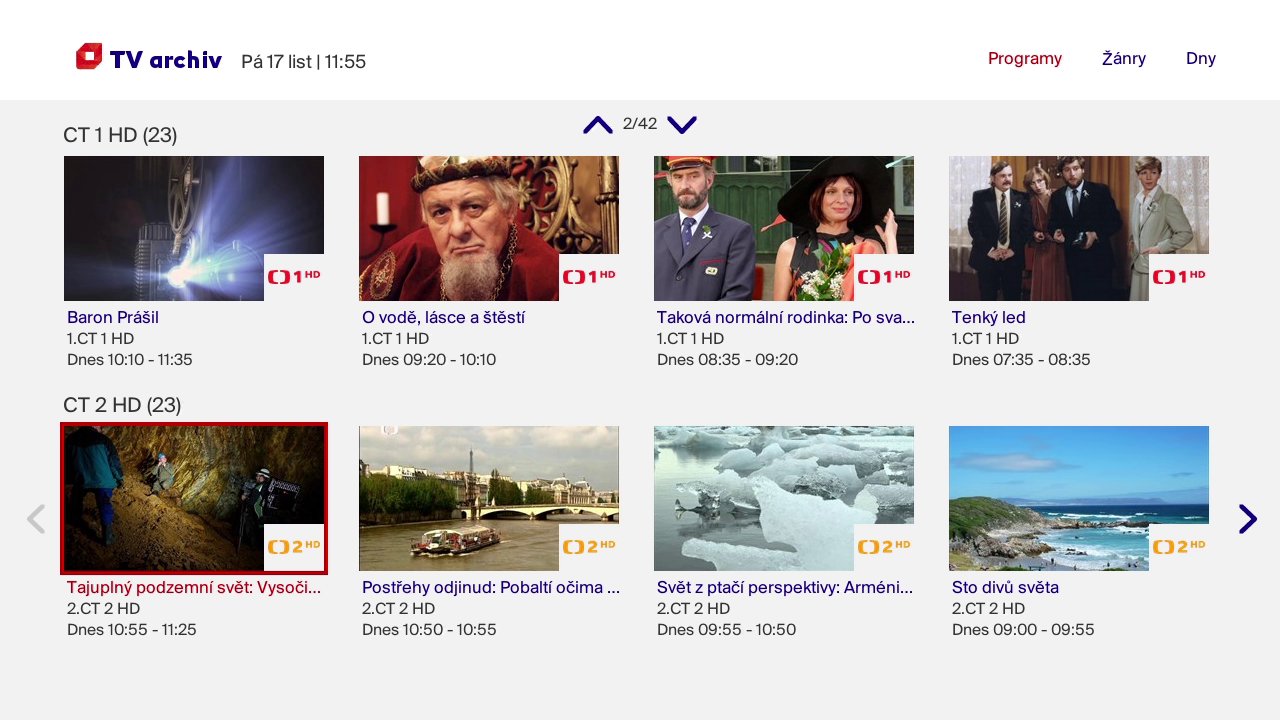Viewport: 1280px width, 720px height.
Task: Click 2.CT 2 HD label under Postřehy odjinud
Action: [x=398, y=608]
